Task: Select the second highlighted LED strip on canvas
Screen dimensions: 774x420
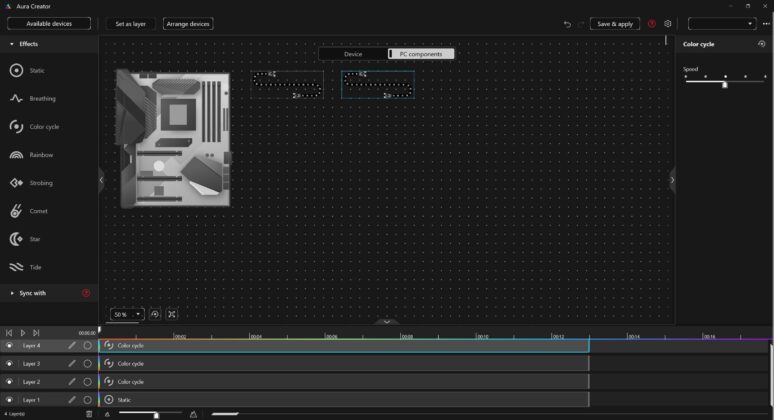Action: point(378,85)
